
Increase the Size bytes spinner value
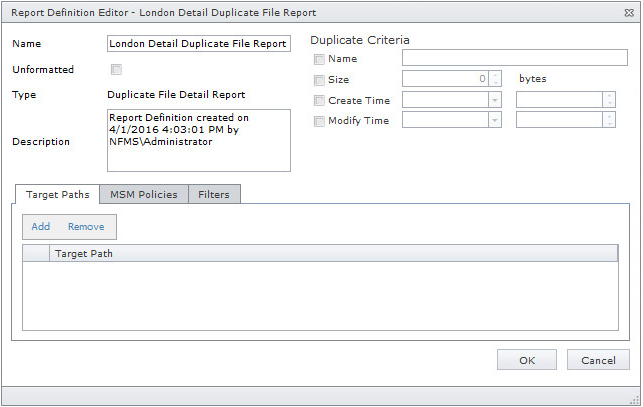tap(496, 75)
